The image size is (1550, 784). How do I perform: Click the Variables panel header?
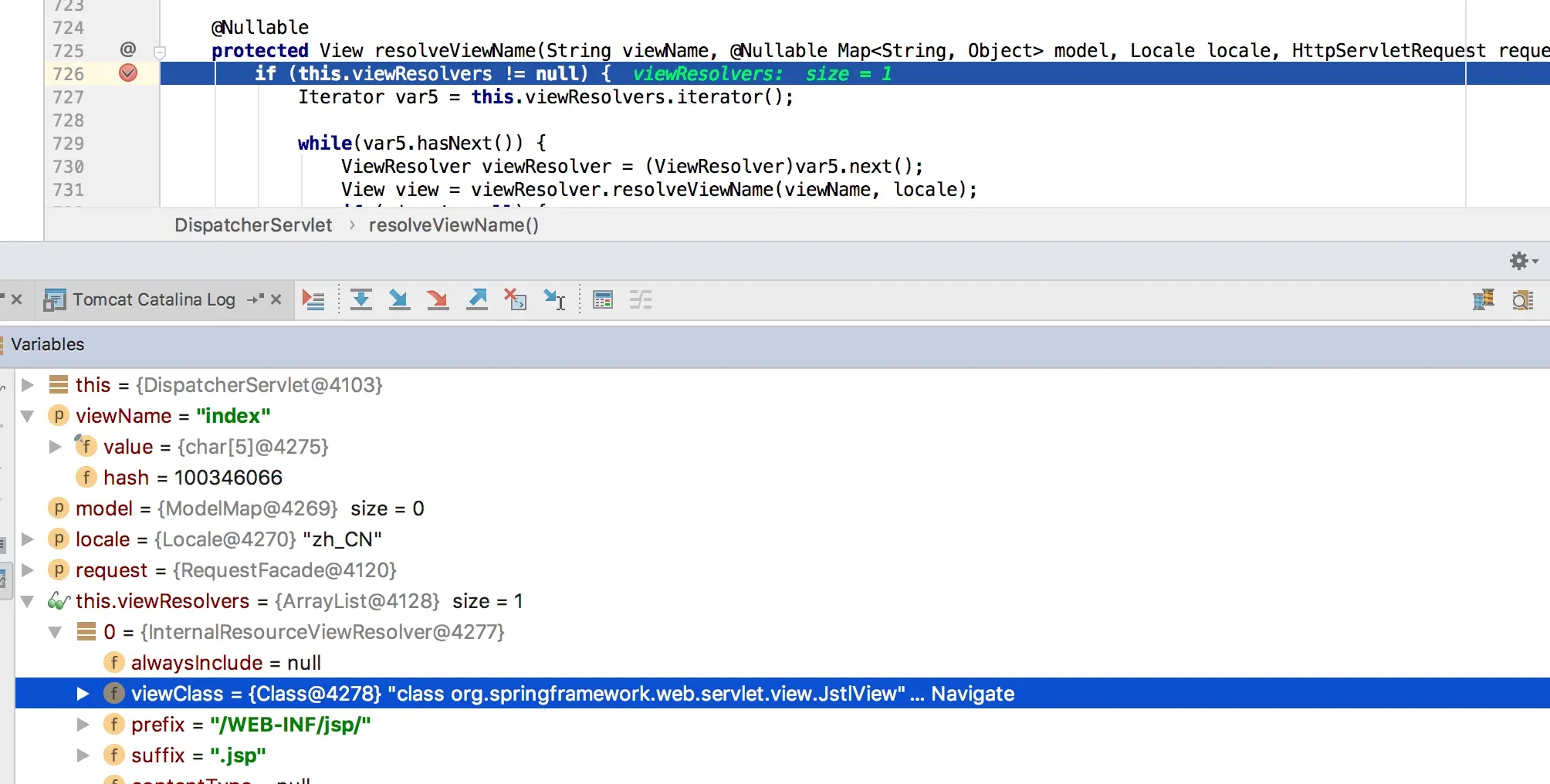click(775, 344)
